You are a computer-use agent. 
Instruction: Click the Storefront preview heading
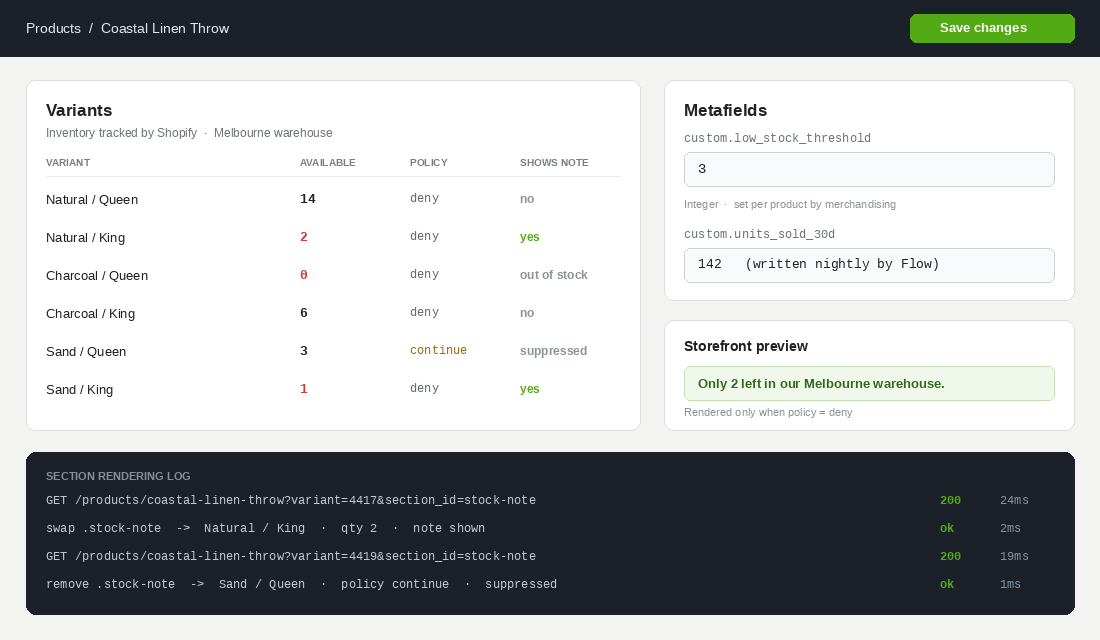[746, 346]
